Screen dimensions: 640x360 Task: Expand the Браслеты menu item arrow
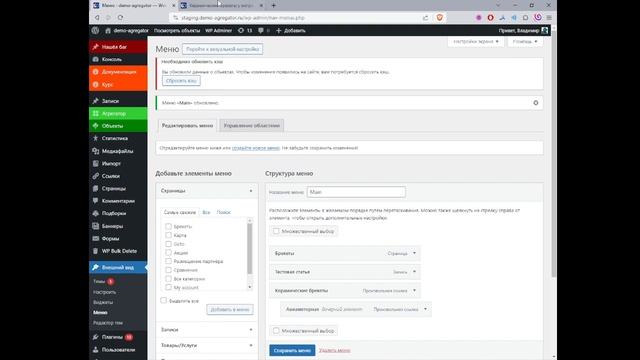pyautogui.click(x=414, y=253)
